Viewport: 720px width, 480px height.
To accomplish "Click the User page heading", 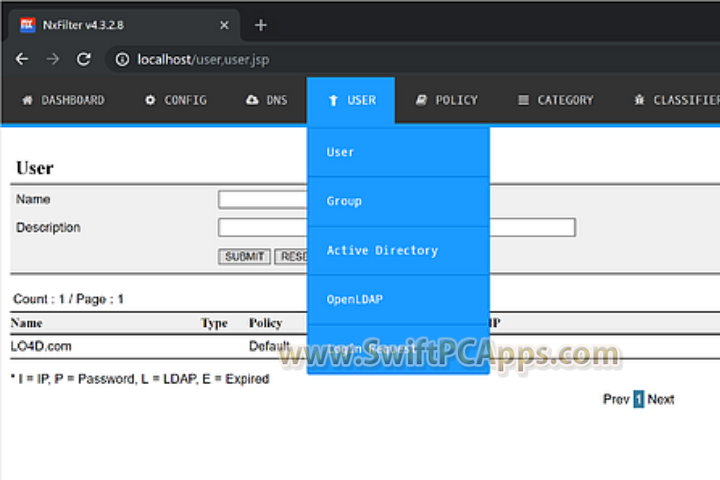I will coord(35,168).
